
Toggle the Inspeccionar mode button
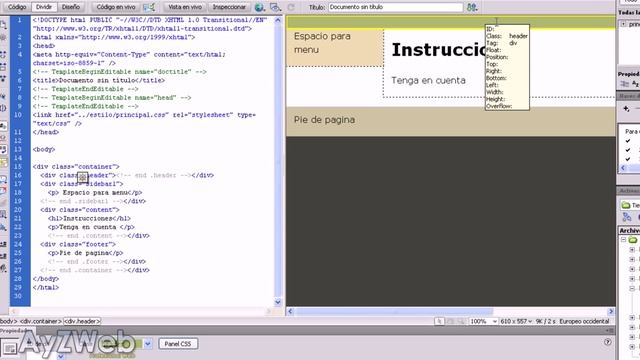click(x=229, y=7)
